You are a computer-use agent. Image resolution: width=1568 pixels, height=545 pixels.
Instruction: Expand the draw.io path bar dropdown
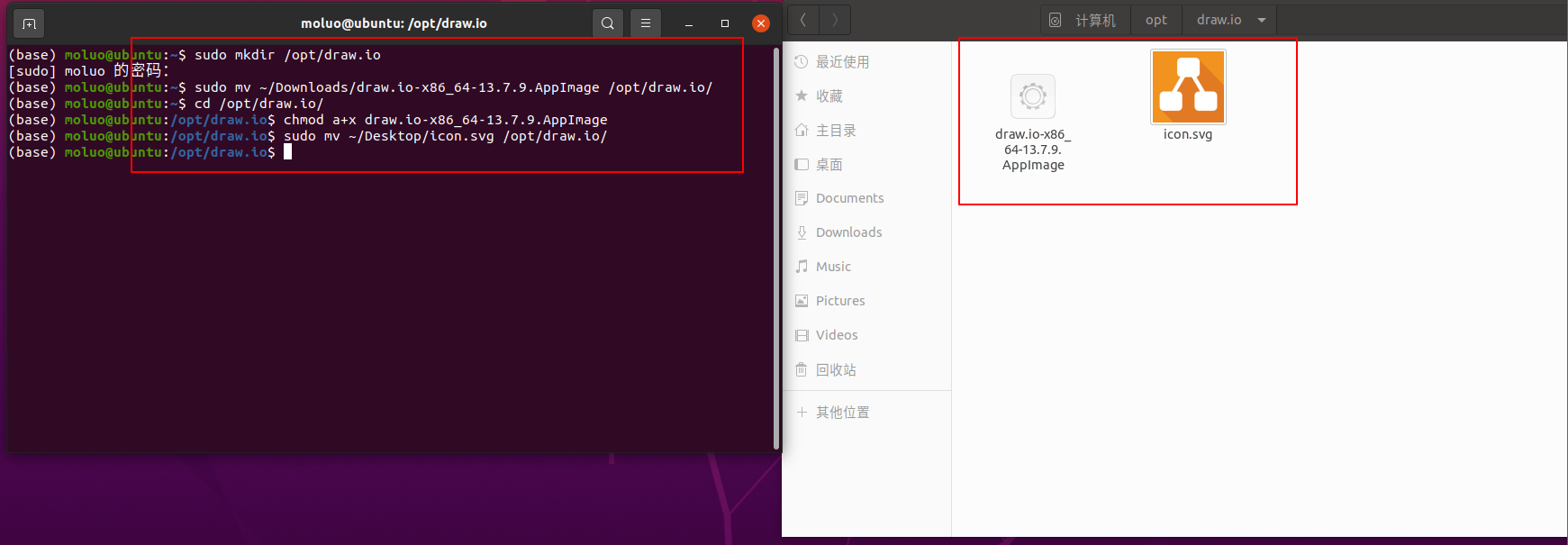point(1262,20)
